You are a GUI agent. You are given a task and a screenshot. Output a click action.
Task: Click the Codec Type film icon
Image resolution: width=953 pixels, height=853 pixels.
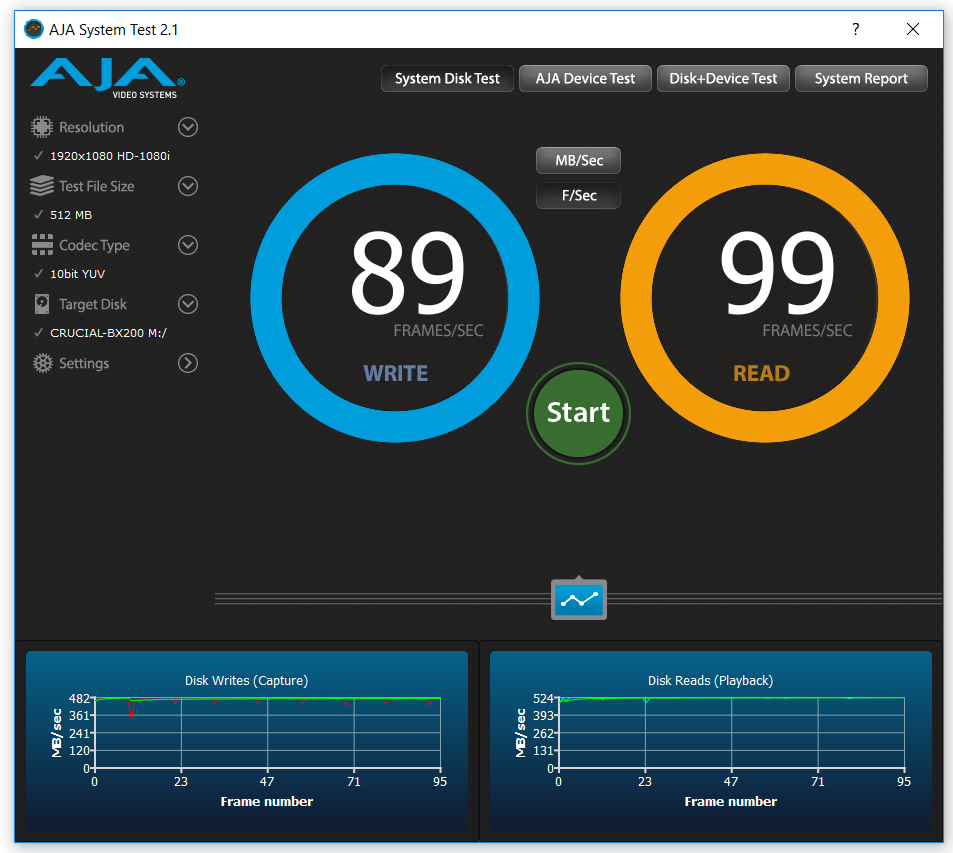coord(42,245)
